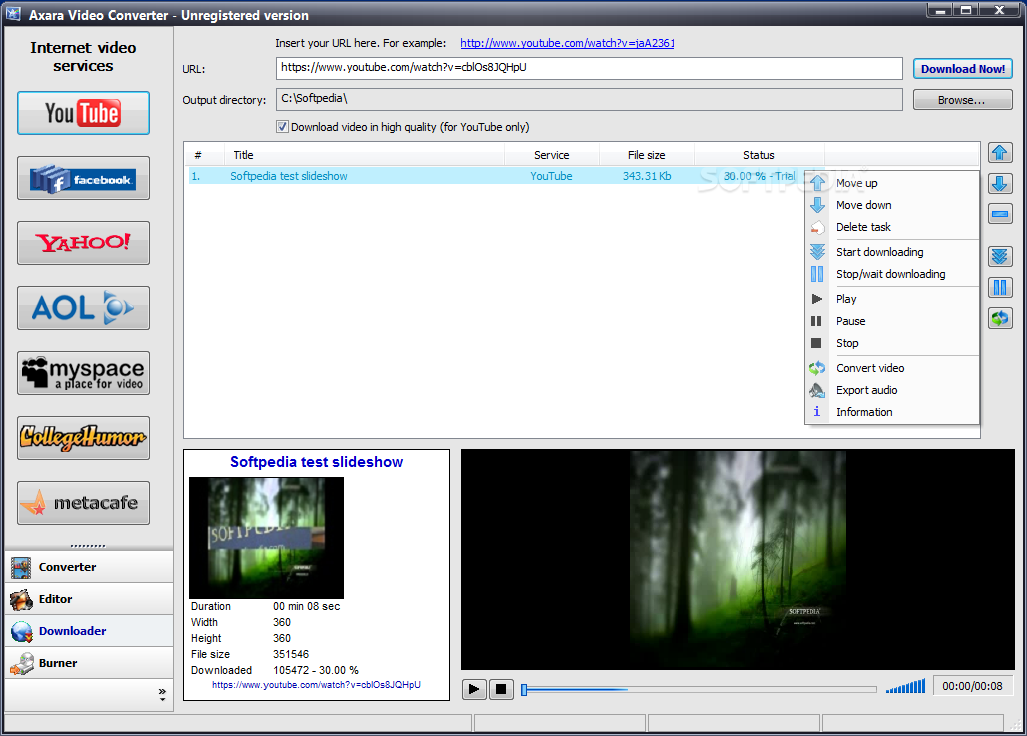The height and width of the screenshot is (736, 1027).
Task: Sort by the File size column header
Action: (x=646, y=155)
